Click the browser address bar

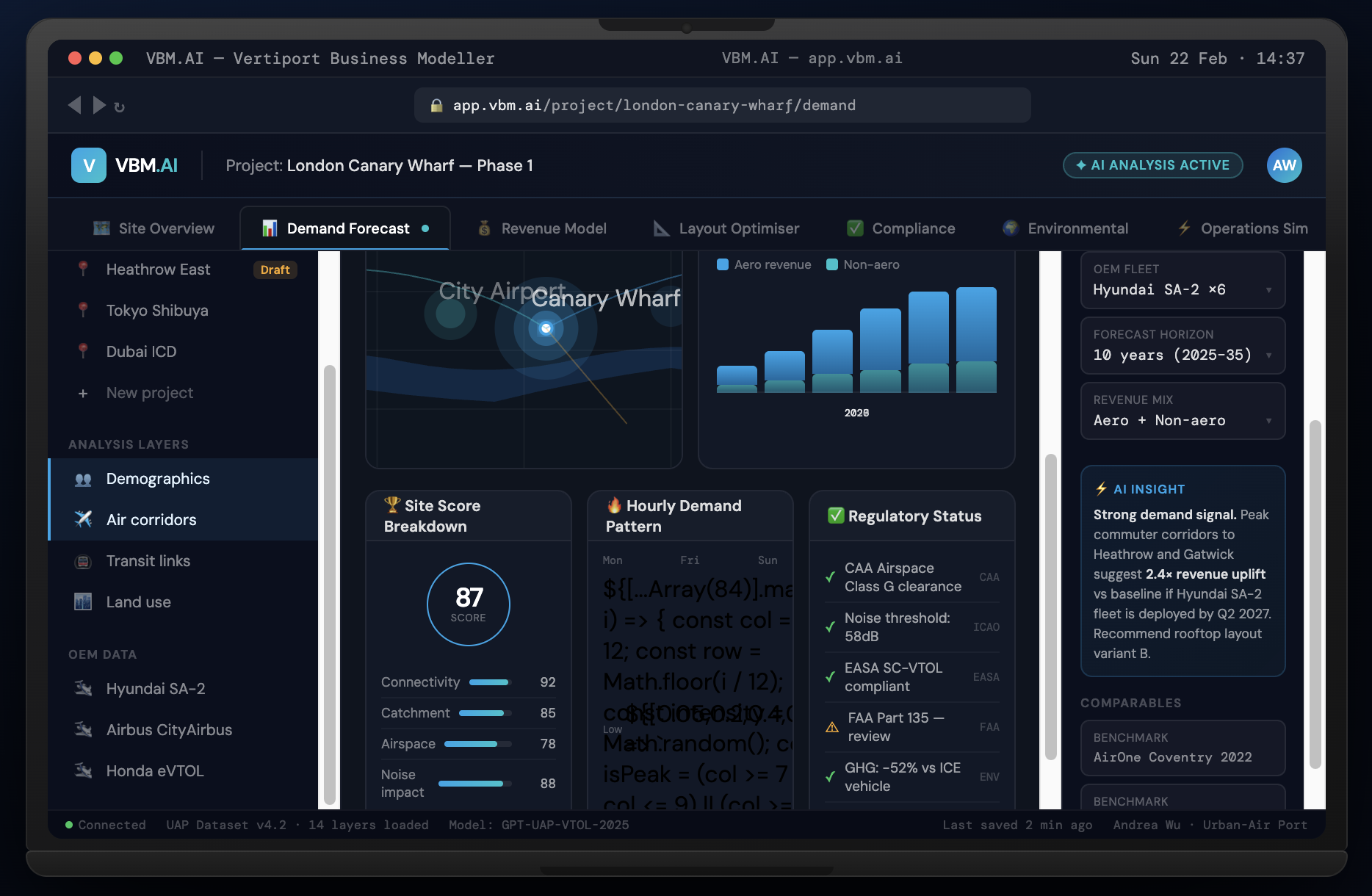[x=723, y=105]
